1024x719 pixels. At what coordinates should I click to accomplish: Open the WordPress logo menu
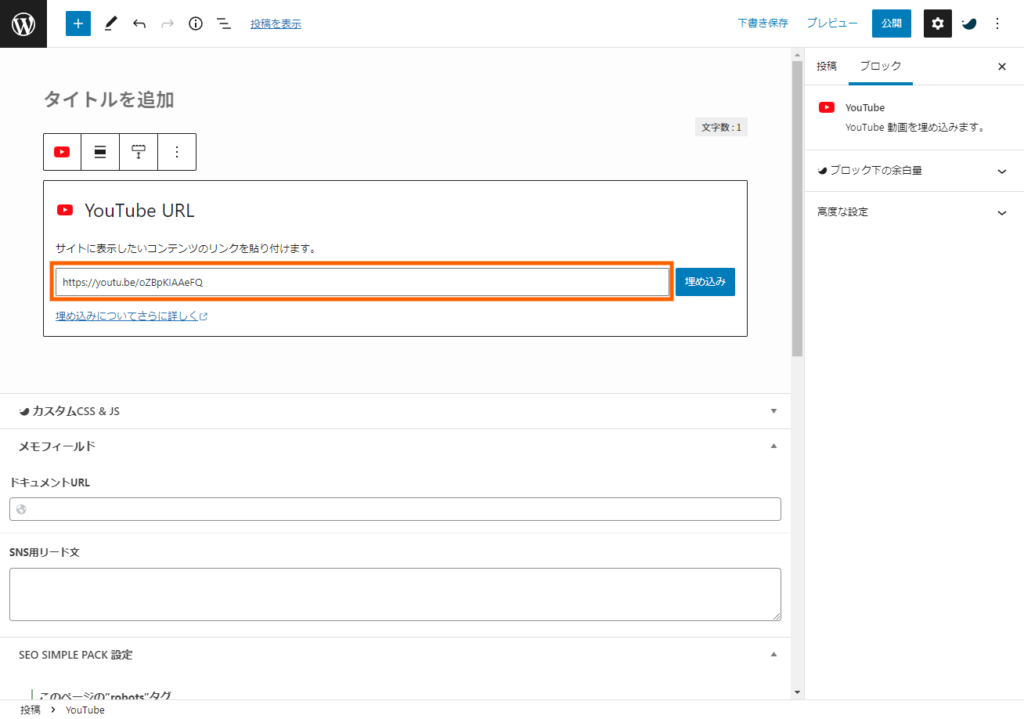[24, 24]
